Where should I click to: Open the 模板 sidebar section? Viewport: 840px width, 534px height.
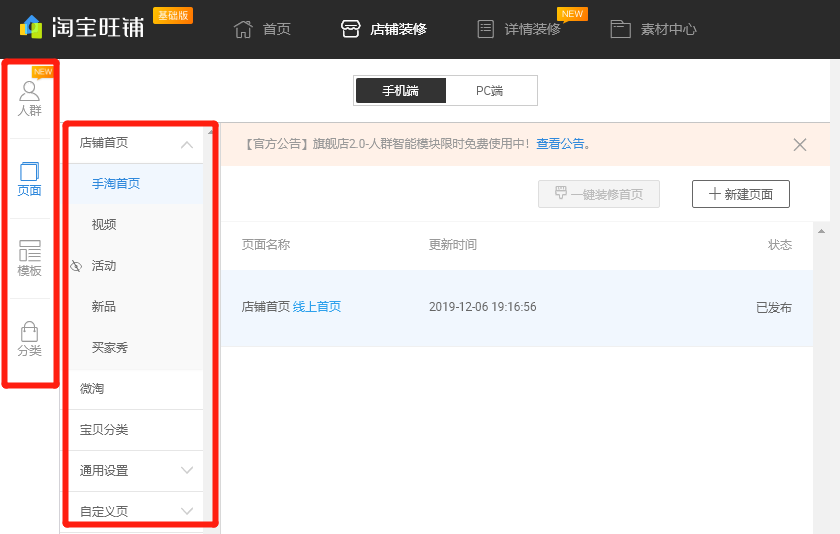tap(29, 259)
